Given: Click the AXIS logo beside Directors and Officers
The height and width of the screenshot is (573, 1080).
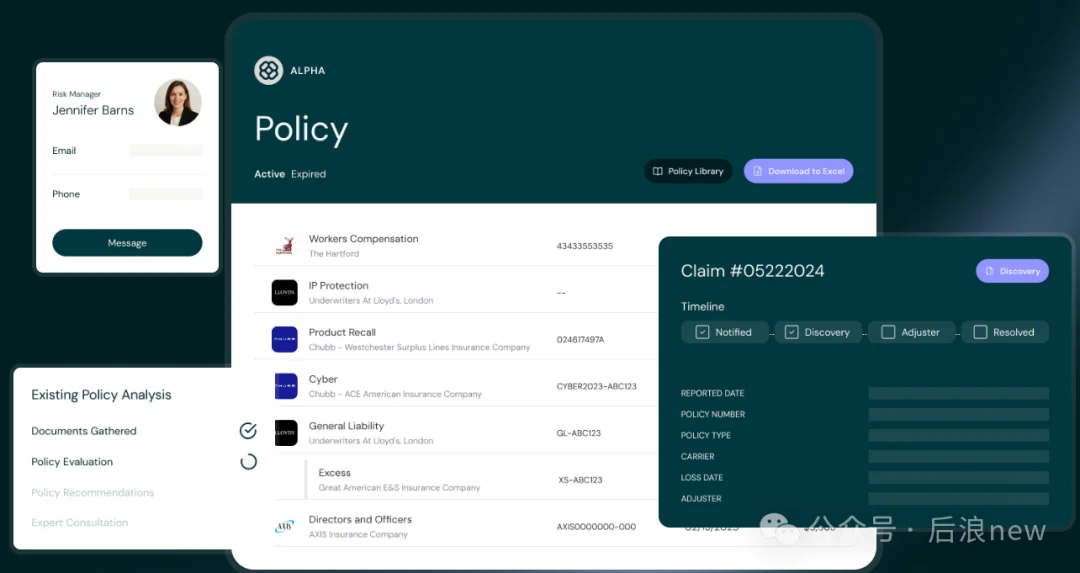Looking at the screenshot, I should [284, 526].
